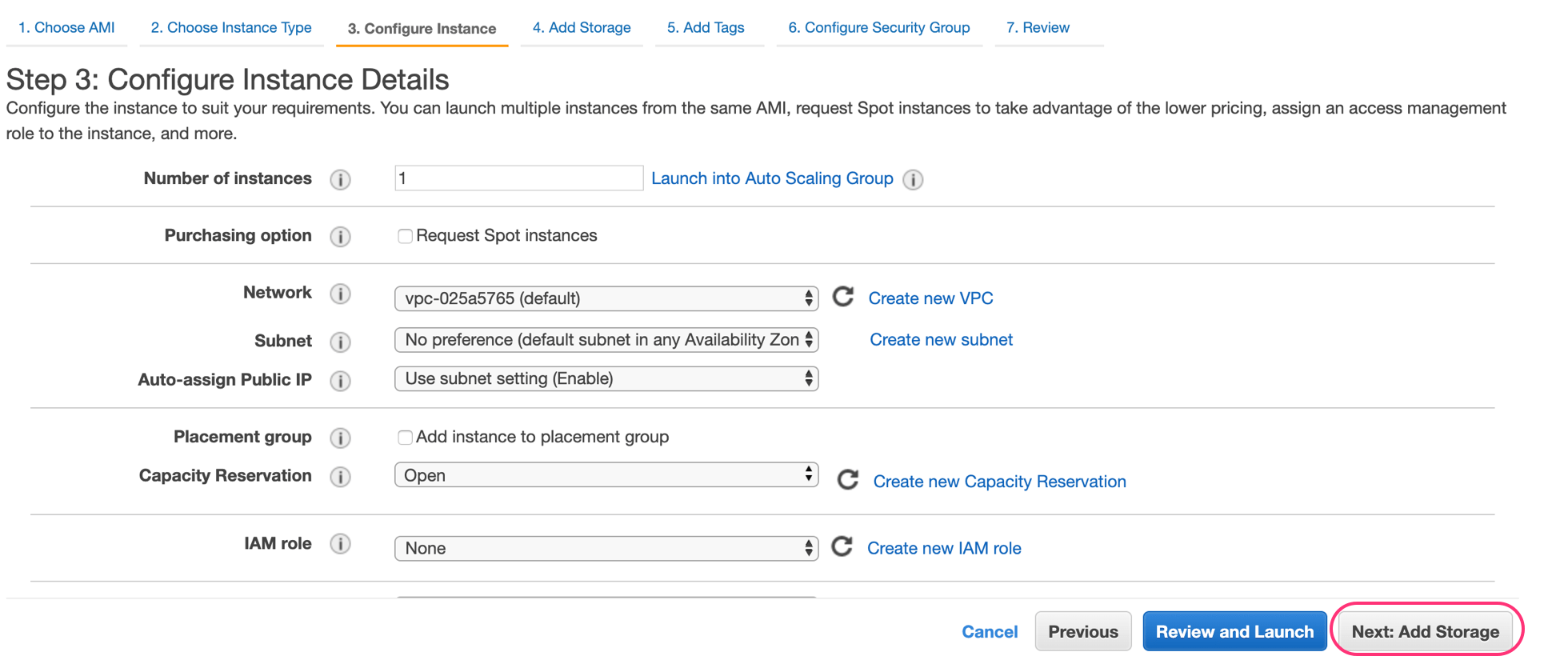Screen dimensions: 1568x656
Task: Refresh the Capacity Reservation list
Action: (847, 480)
